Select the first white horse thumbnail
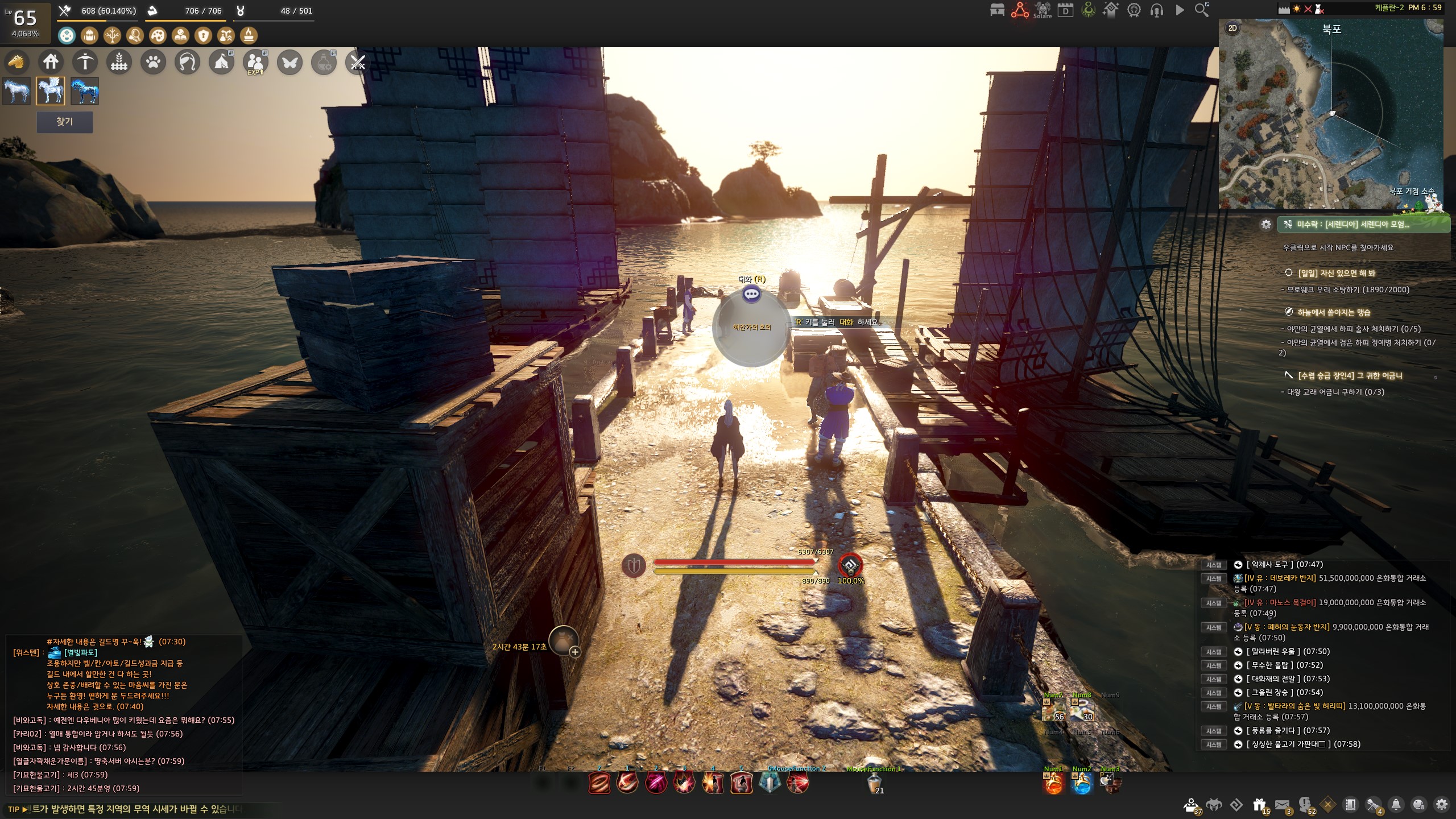The height and width of the screenshot is (819, 1456). (x=16, y=91)
